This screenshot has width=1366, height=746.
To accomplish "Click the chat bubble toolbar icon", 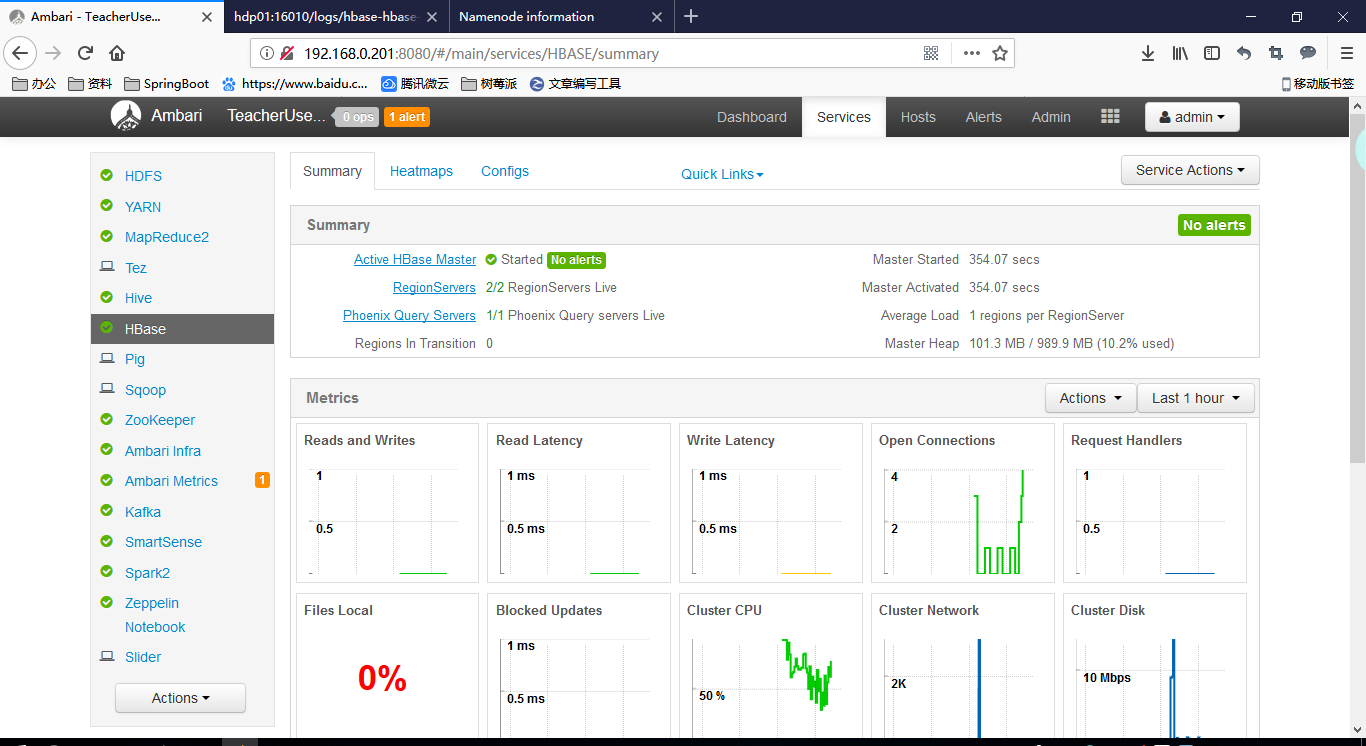I will coord(1308,53).
